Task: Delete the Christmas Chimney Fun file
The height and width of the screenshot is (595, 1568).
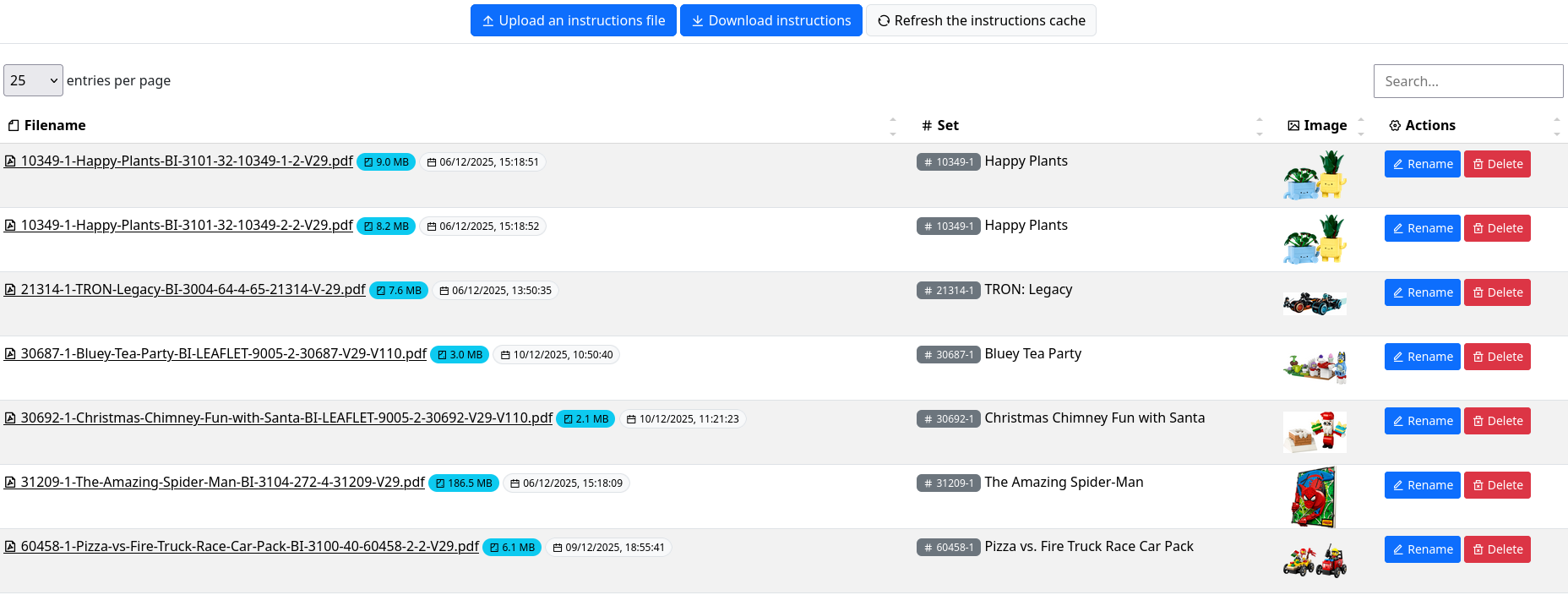Action: (x=1496, y=421)
